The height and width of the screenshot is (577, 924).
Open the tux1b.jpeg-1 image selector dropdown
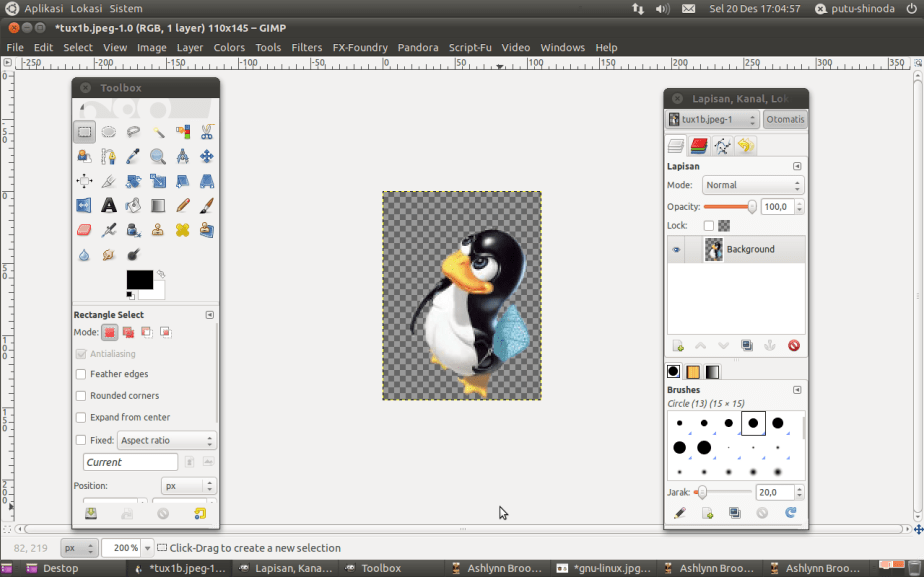(x=712, y=120)
